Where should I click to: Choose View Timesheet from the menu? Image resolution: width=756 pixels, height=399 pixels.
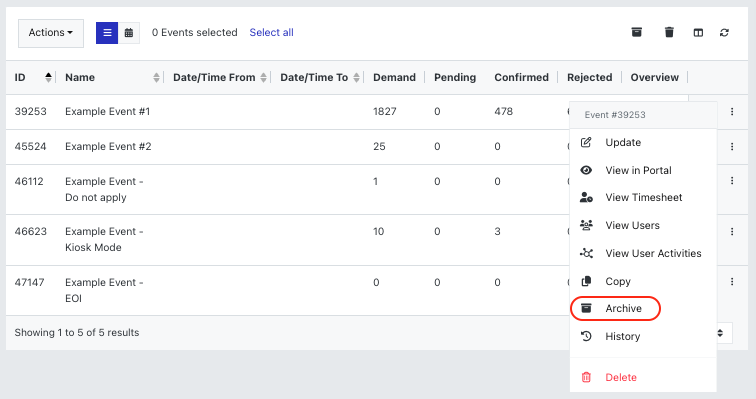pos(643,198)
